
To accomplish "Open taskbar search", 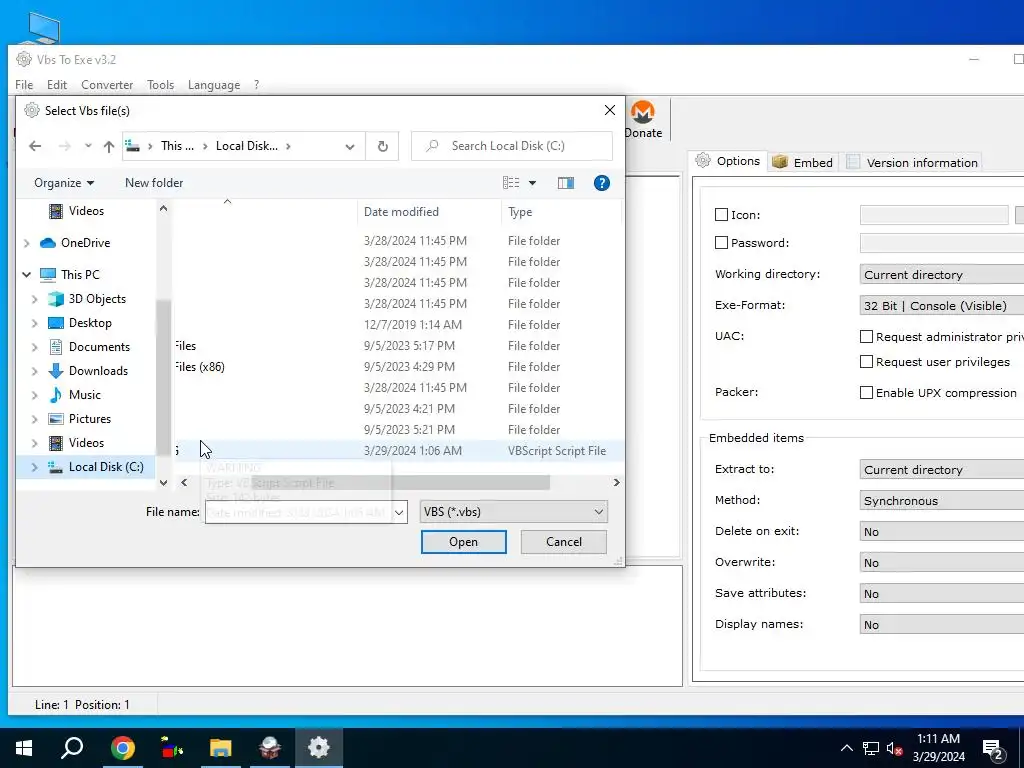I will pyautogui.click(x=72, y=748).
